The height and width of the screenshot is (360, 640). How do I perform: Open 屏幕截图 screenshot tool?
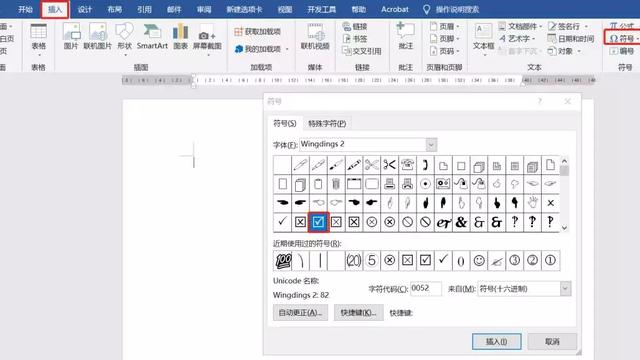coord(207,41)
